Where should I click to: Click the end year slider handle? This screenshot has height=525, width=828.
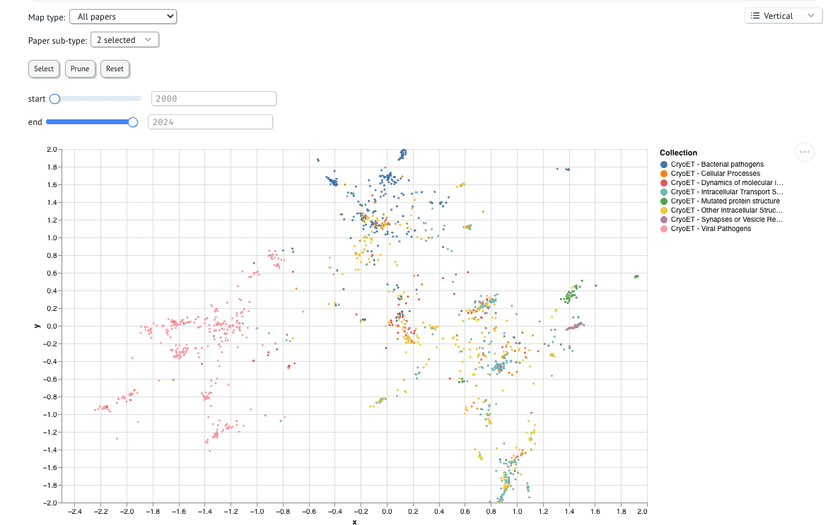coord(133,122)
